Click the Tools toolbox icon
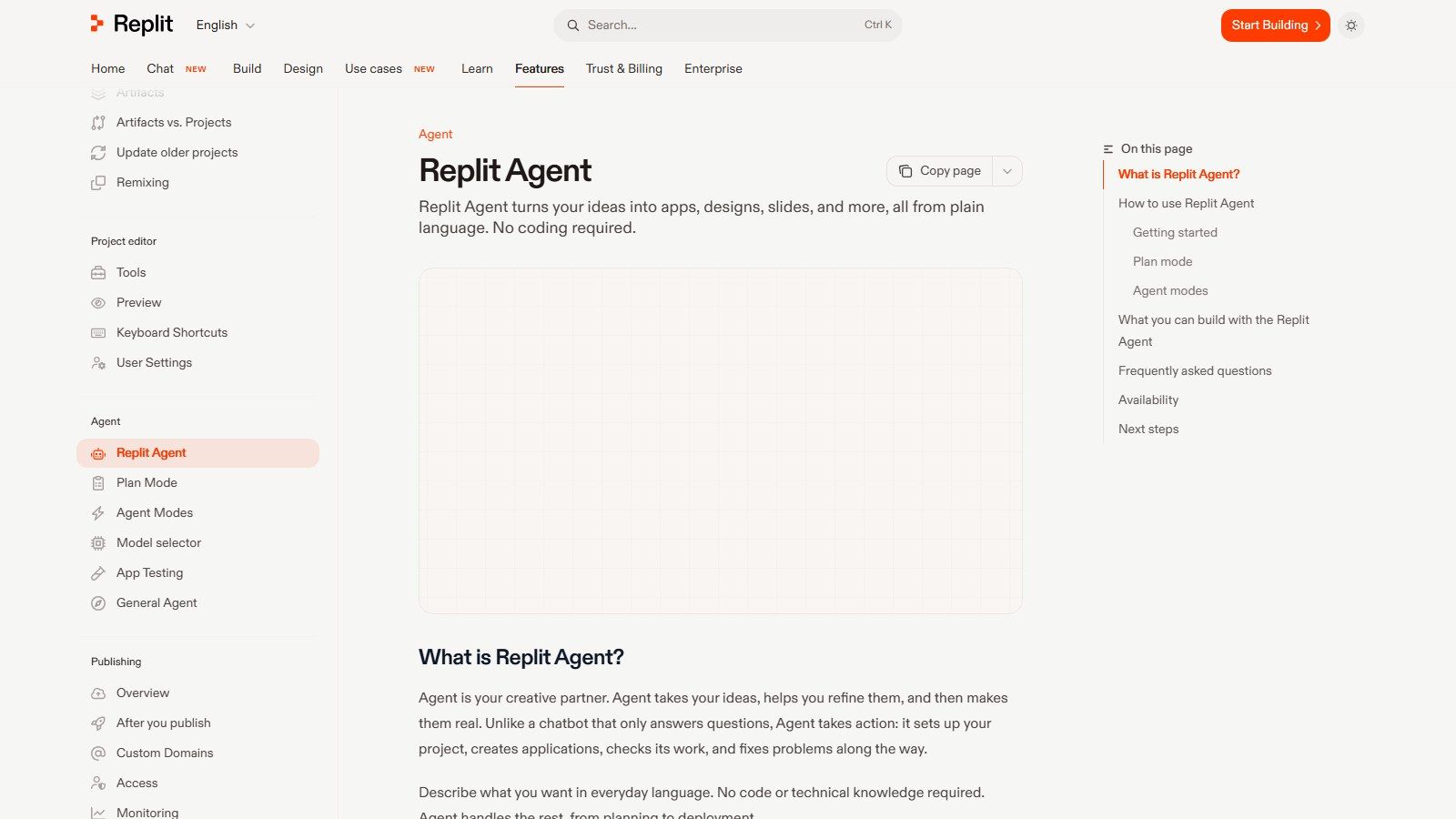Viewport: 1456px width, 819px height. [98, 273]
